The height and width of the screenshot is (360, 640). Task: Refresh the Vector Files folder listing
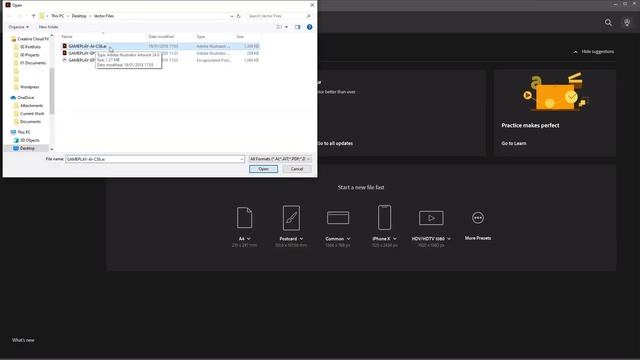point(239,16)
